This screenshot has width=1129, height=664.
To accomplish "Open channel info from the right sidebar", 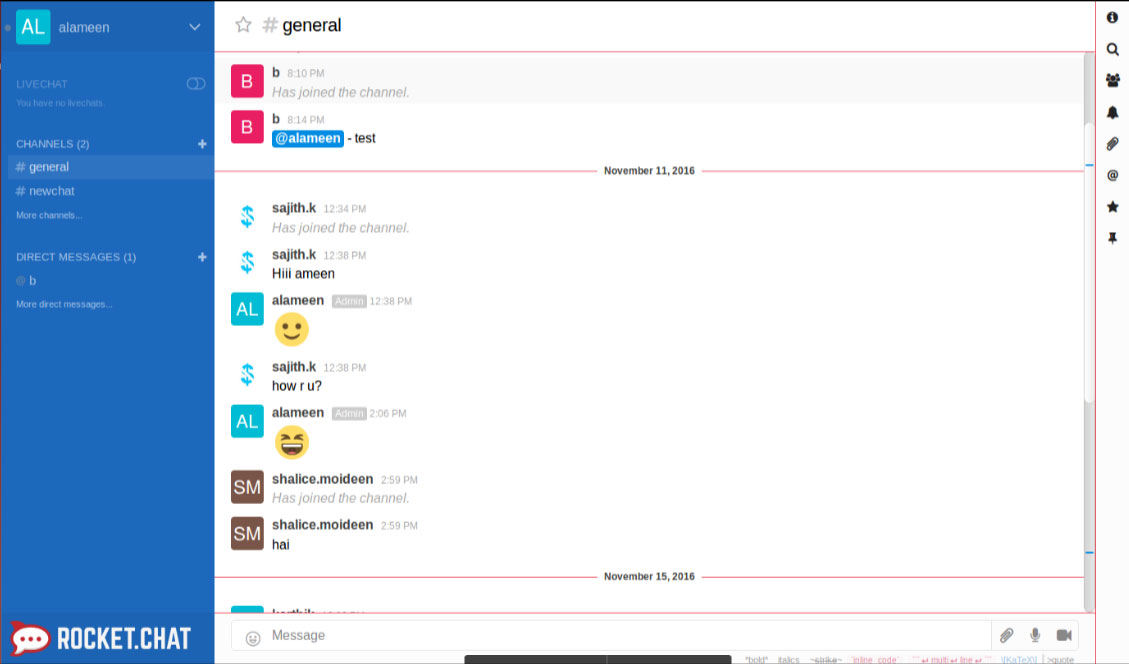I will tap(1112, 17).
